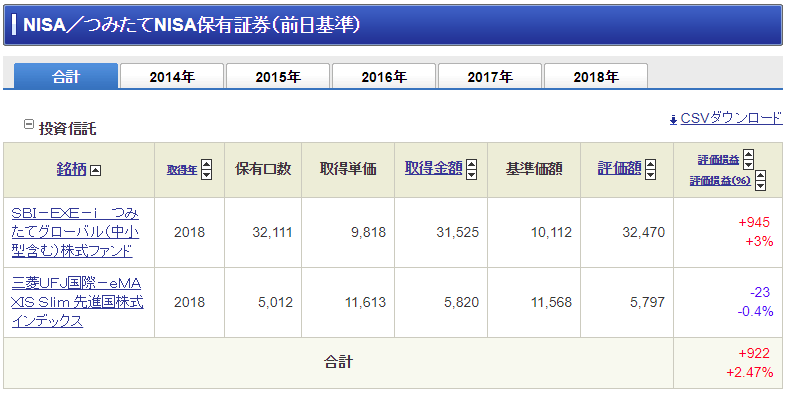
Task: Select the 投資信託 section heading
Action: click(68, 129)
